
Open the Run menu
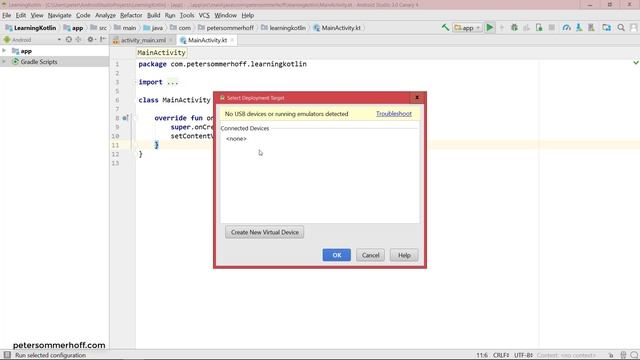pos(170,15)
